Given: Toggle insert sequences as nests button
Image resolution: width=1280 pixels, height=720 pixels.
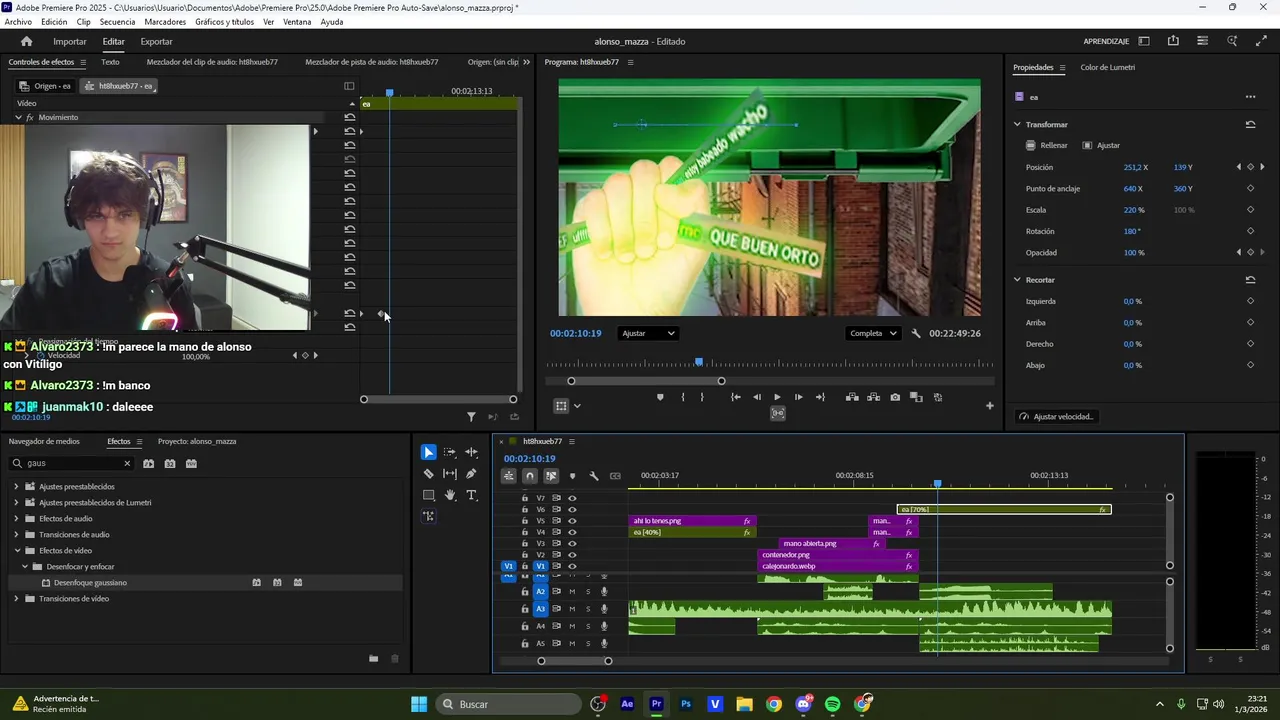Looking at the screenshot, I should tap(508, 476).
